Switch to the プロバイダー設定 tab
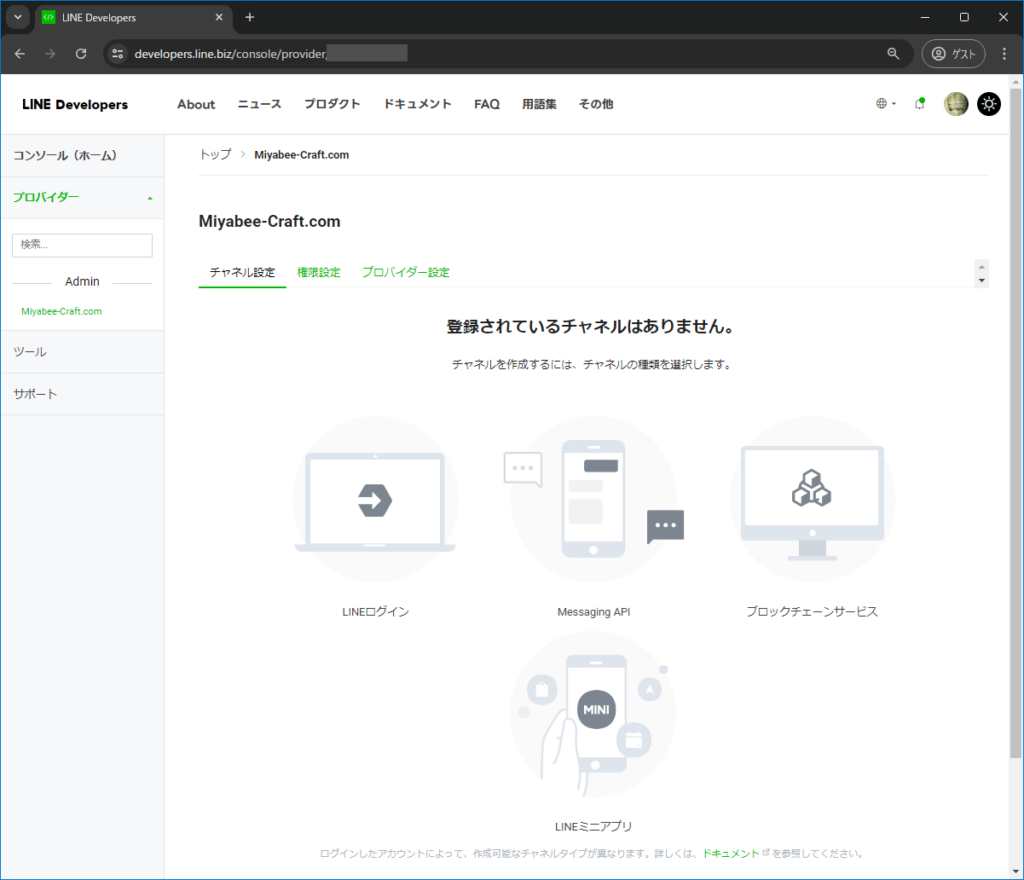Viewport: 1024px width, 880px height. (x=406, y=272)
